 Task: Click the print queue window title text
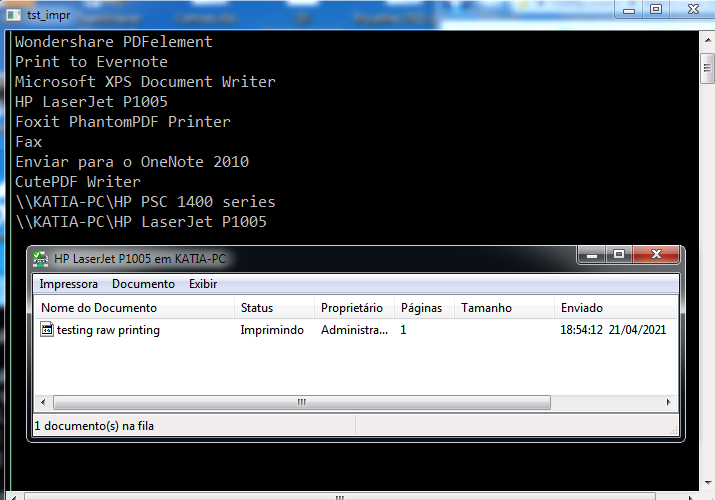pos(140,259)
